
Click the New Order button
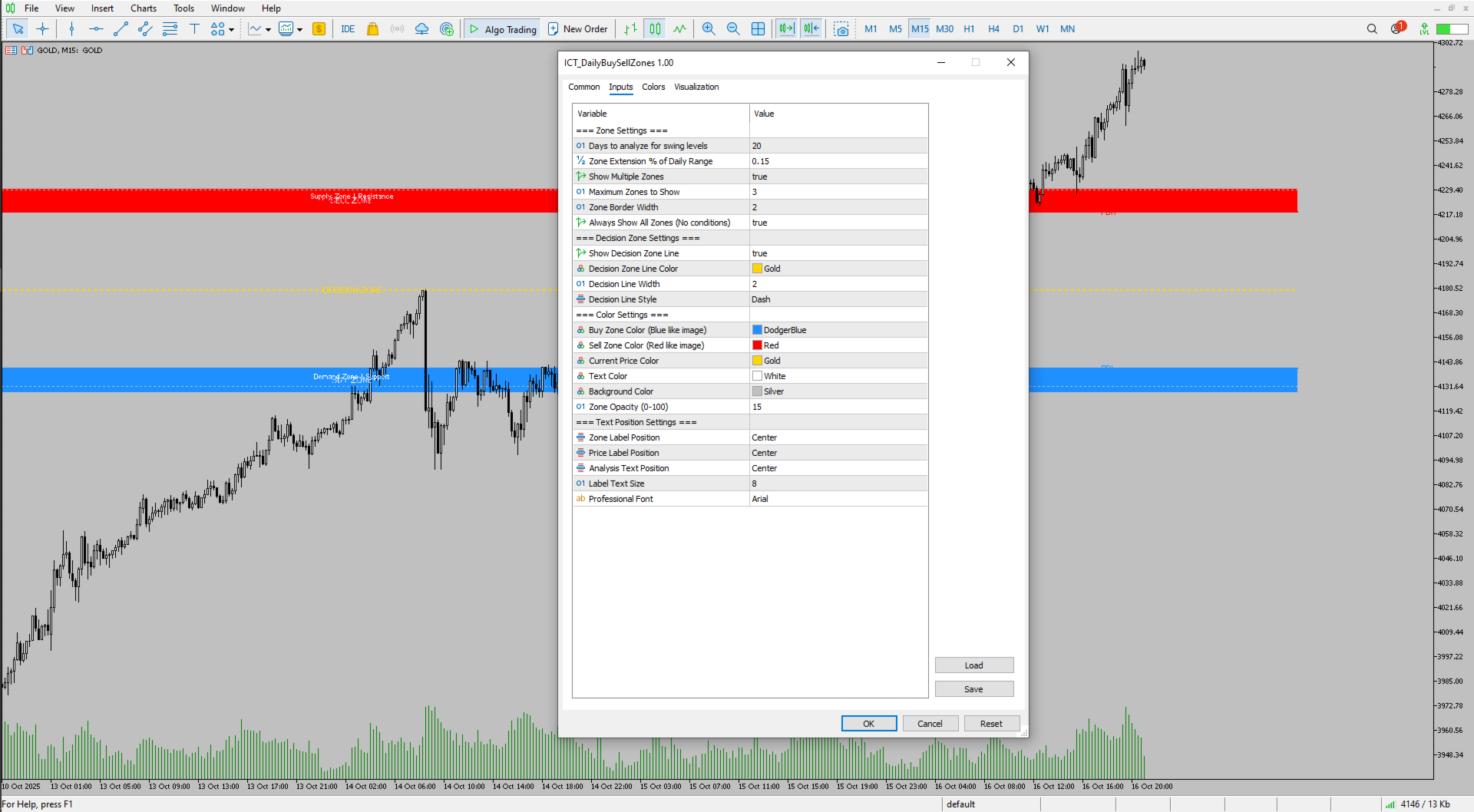[x=577, y=29]
